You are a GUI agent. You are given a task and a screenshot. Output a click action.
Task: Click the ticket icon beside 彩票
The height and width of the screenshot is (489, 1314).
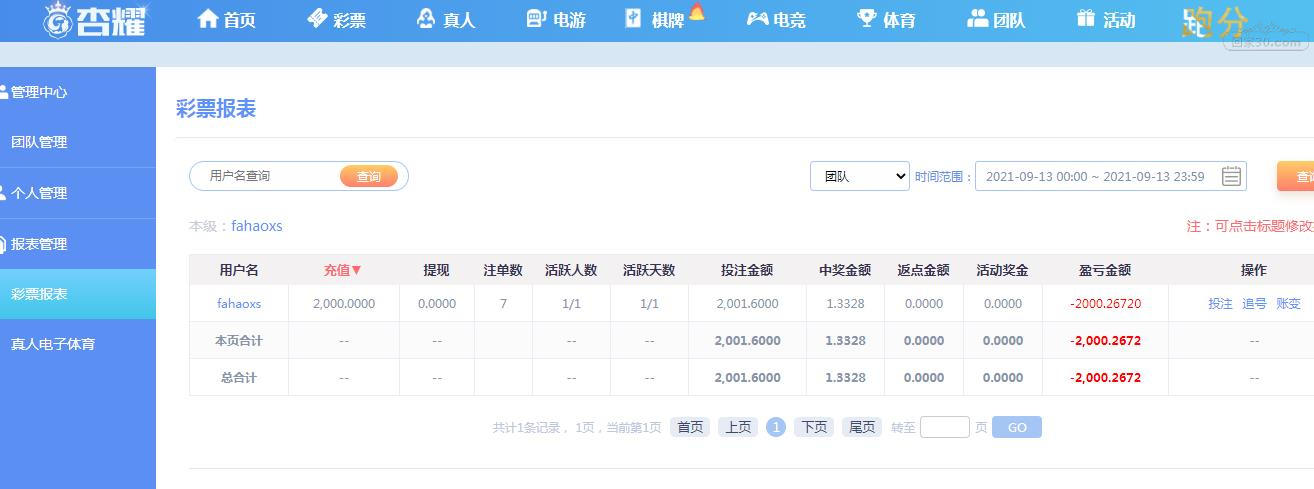(317, 18)
